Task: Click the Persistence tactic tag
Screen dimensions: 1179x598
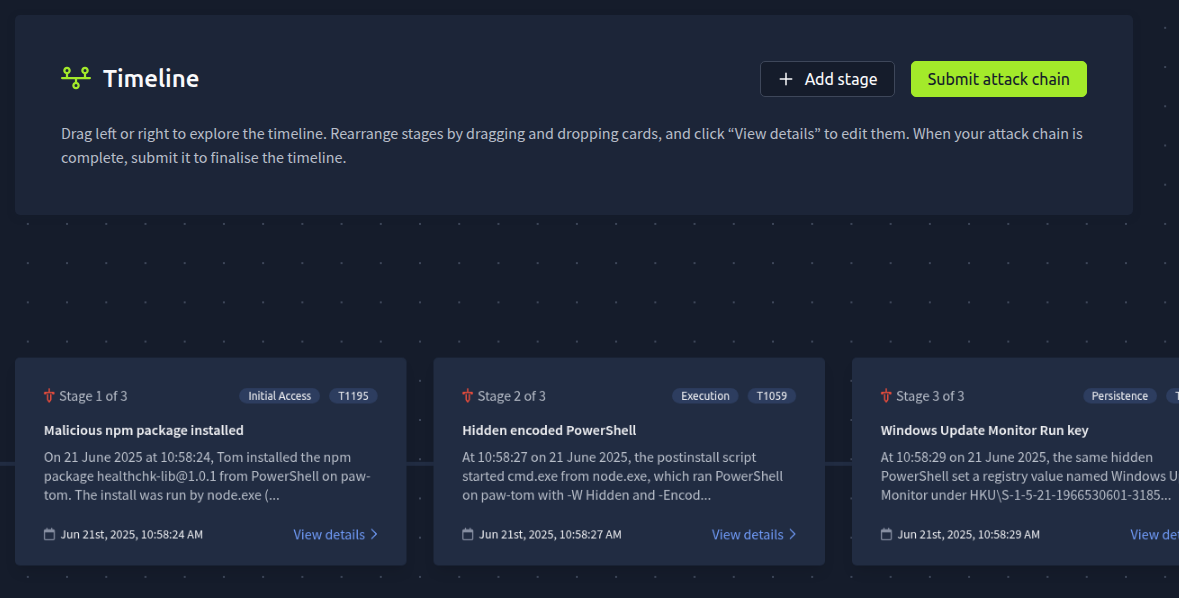Action: coord(1120,396)
